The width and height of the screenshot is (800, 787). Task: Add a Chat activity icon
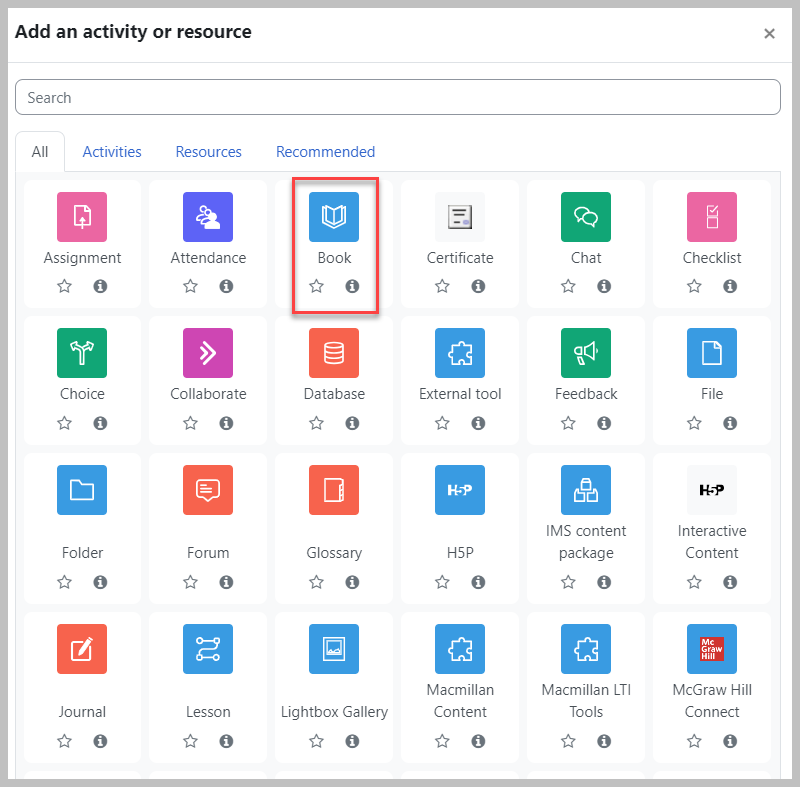tap(586, 217)
